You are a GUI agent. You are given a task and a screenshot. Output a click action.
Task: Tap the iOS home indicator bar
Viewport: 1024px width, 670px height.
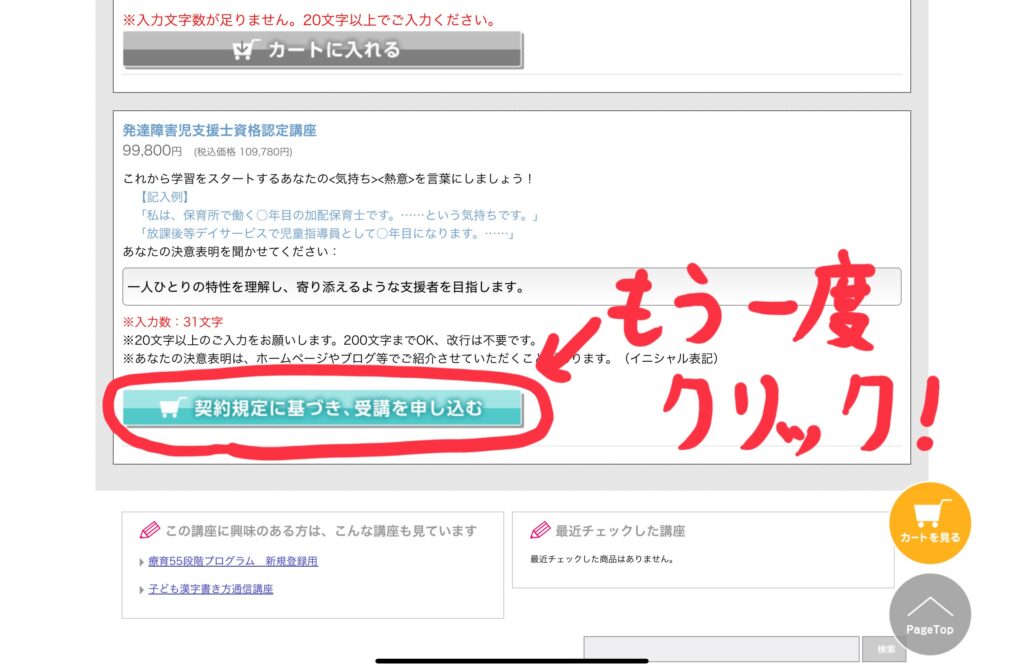point(511,660)
